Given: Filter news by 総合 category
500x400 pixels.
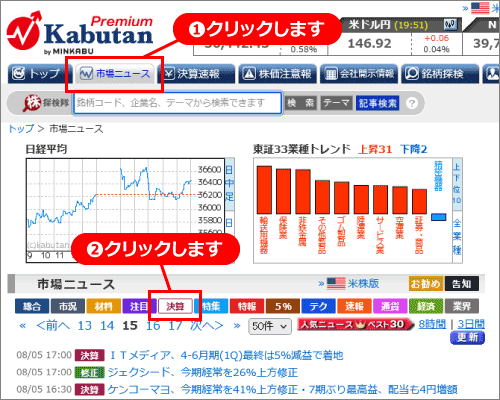Looking at the screenshot, I should pos(32,306).
